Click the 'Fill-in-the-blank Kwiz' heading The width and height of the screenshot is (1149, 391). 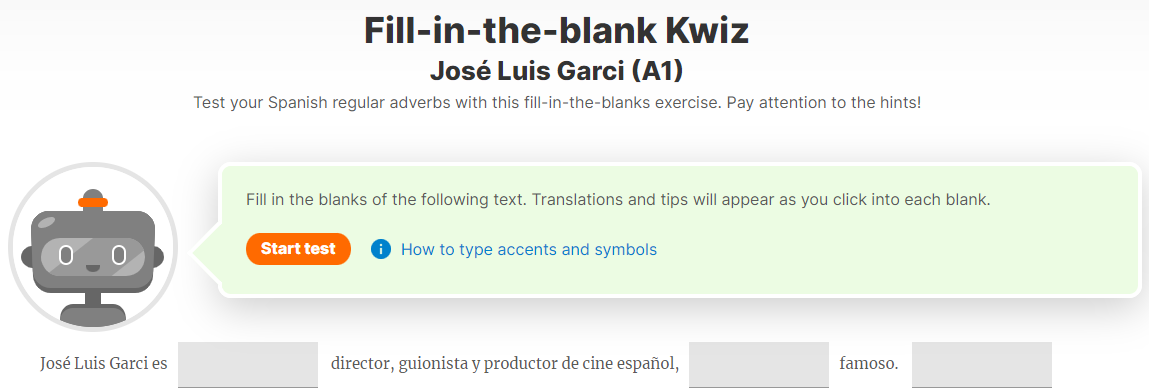pos(556,31)
